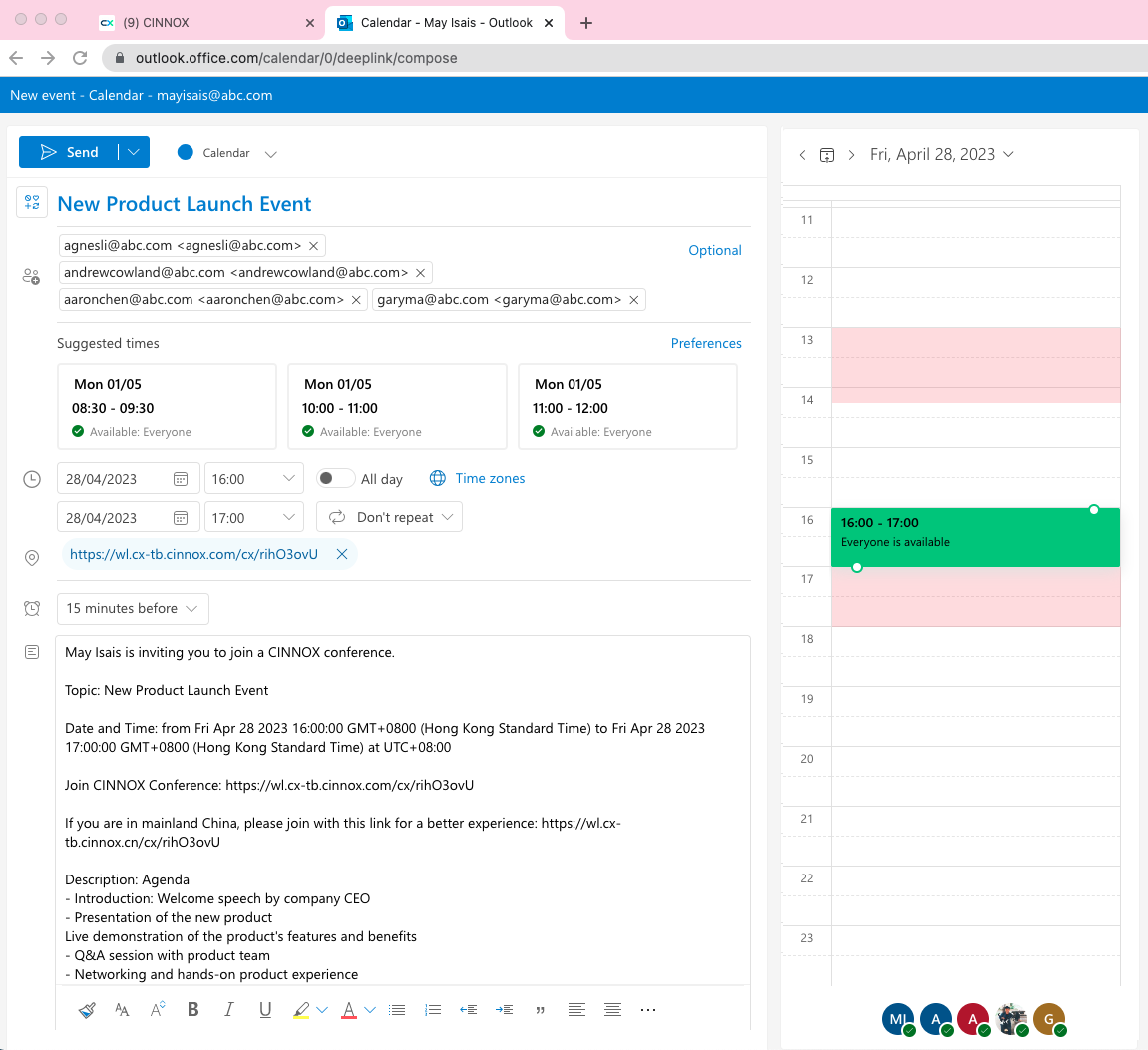Screen dimensions: 1148x1050
Task: Choose the 11:00 - 12:00 suggested time
Action: (627, 407)
